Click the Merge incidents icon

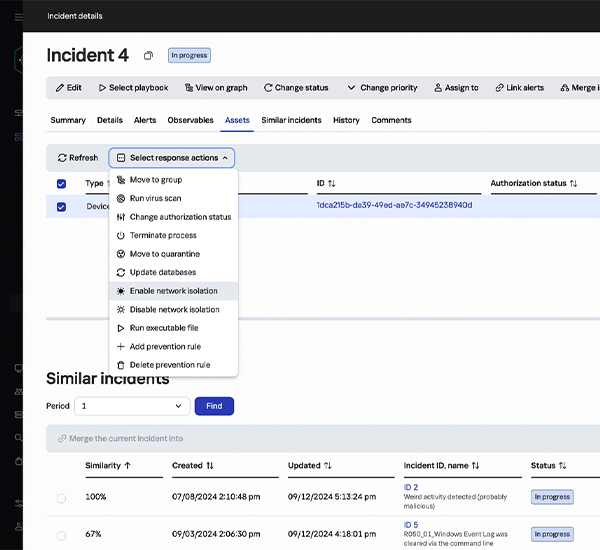coord(564,88)
